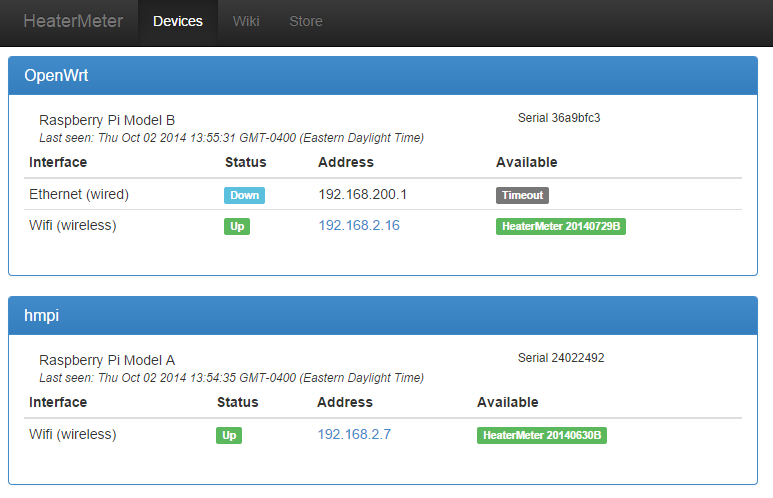Viewport: 773px width, 498px height.
Task: Click hmpi's Address column header
Action: [345, 402]
